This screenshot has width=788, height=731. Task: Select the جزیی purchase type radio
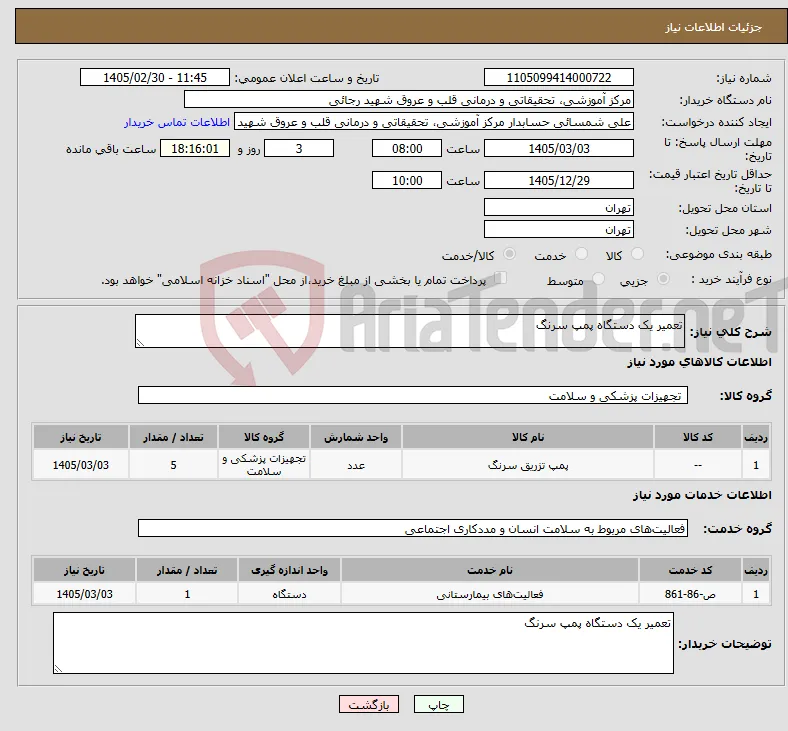pyautogui.click(x=663, y=279)
